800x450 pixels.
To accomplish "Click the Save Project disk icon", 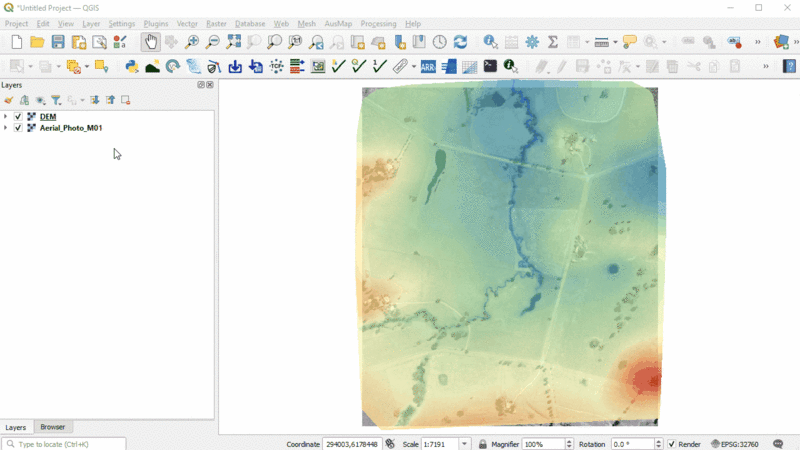I will tap(58, 42).
